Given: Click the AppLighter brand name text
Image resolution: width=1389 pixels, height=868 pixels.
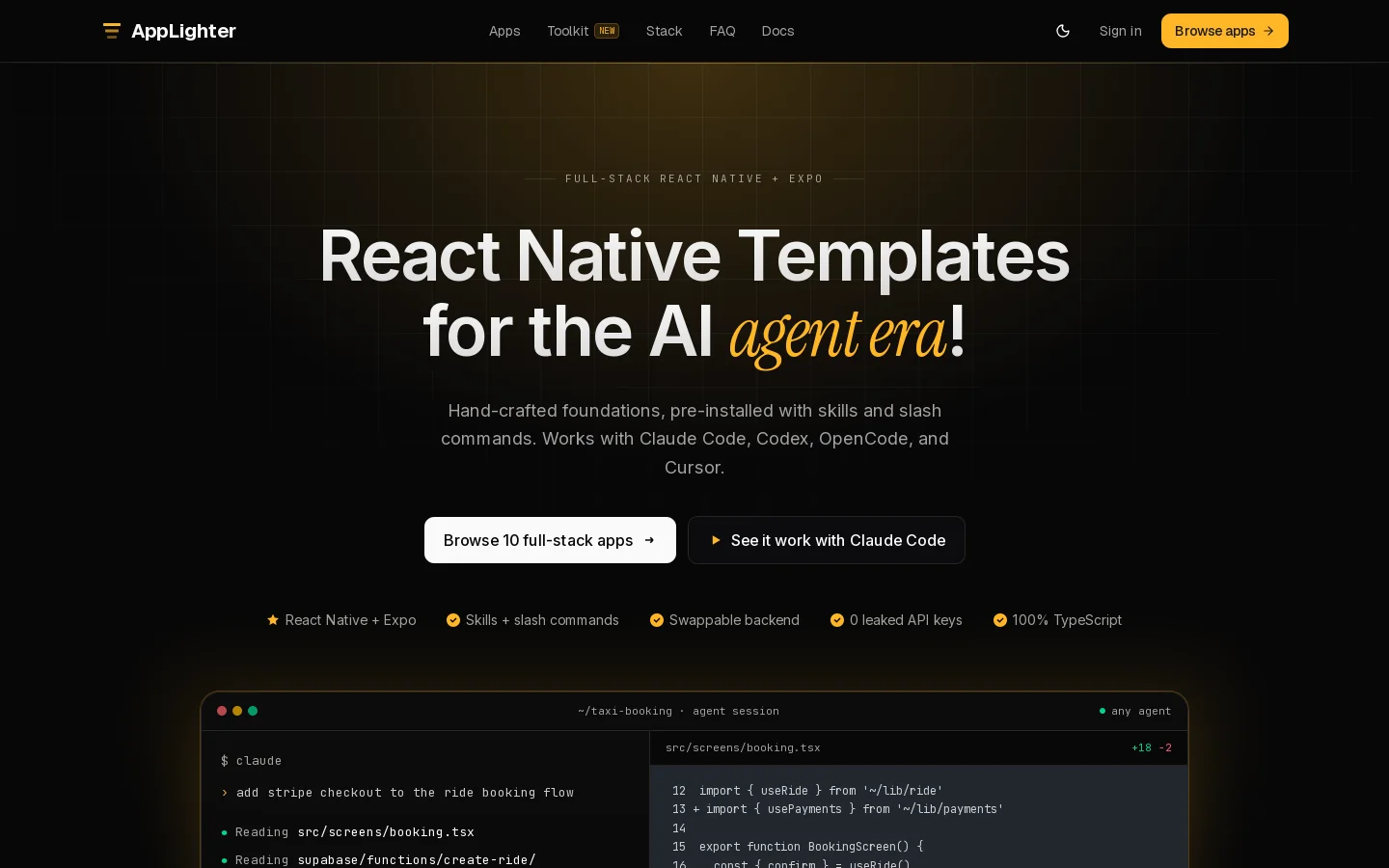Looking at the screenshot, I should [183, 31].
